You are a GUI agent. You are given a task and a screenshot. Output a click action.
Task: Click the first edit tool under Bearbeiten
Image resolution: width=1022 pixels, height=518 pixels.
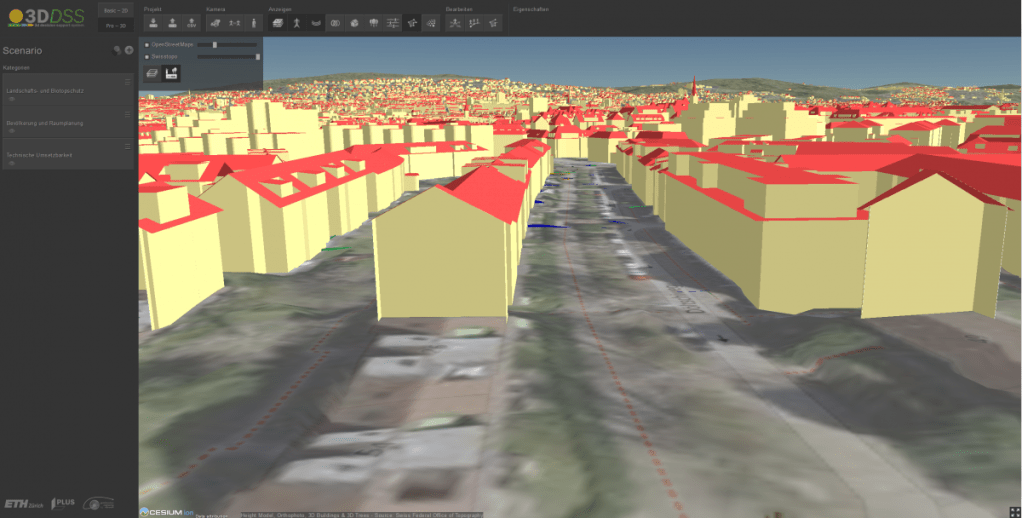click(x=455, y=23)
